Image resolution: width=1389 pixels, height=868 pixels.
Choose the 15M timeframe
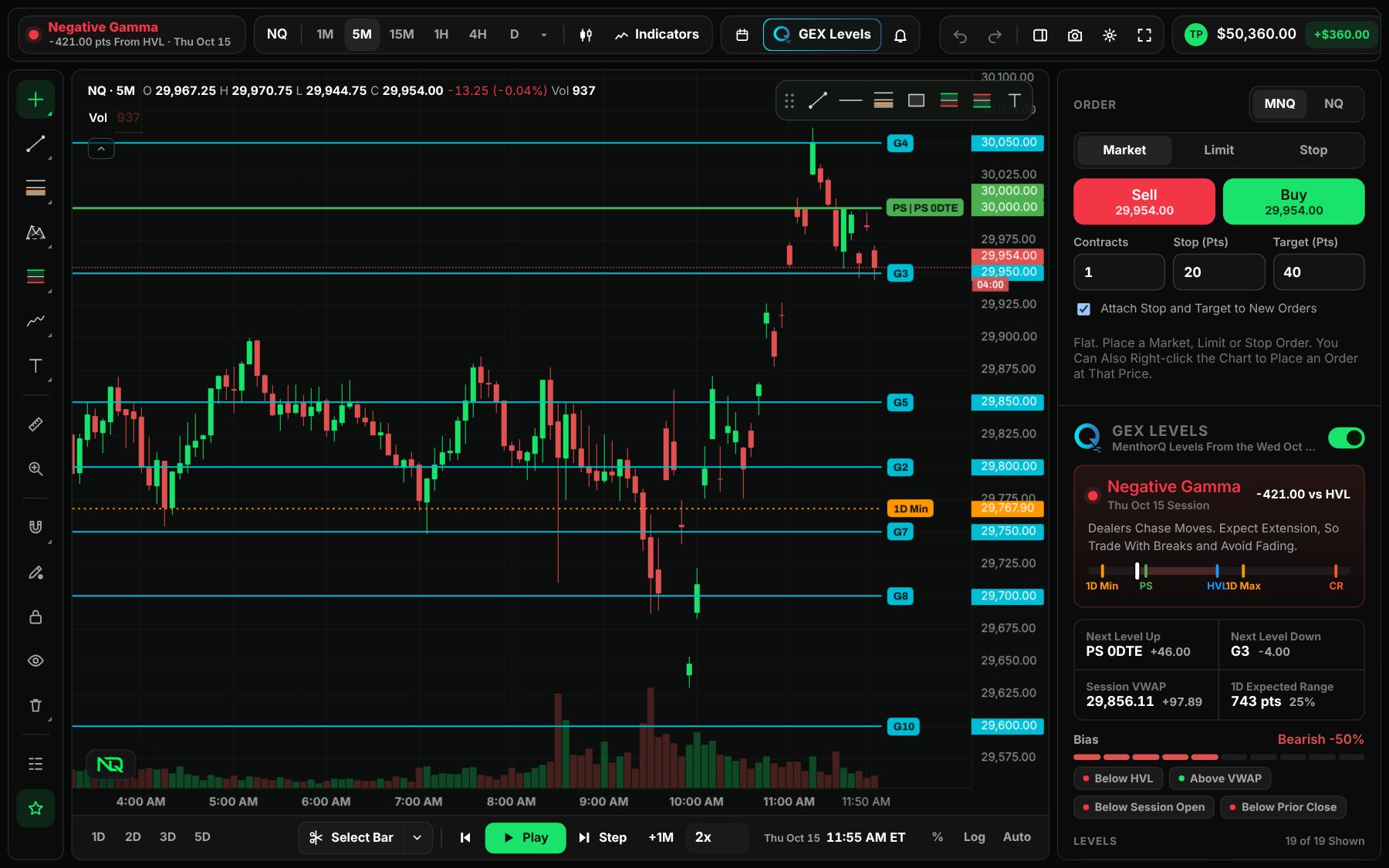[401, 35]
